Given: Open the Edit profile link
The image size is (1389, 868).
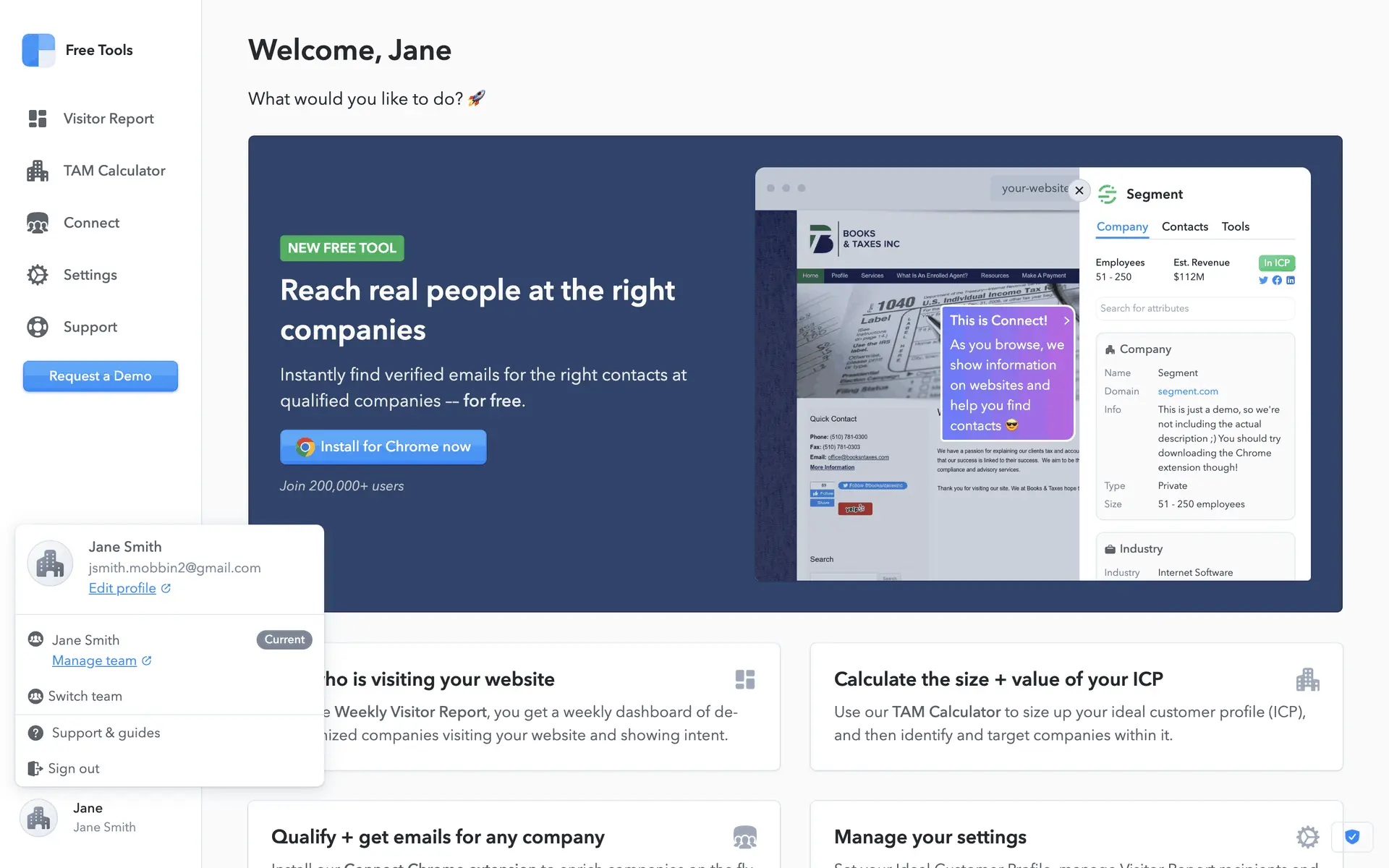Looking at the screenshot, I should [x=122, y=588].
